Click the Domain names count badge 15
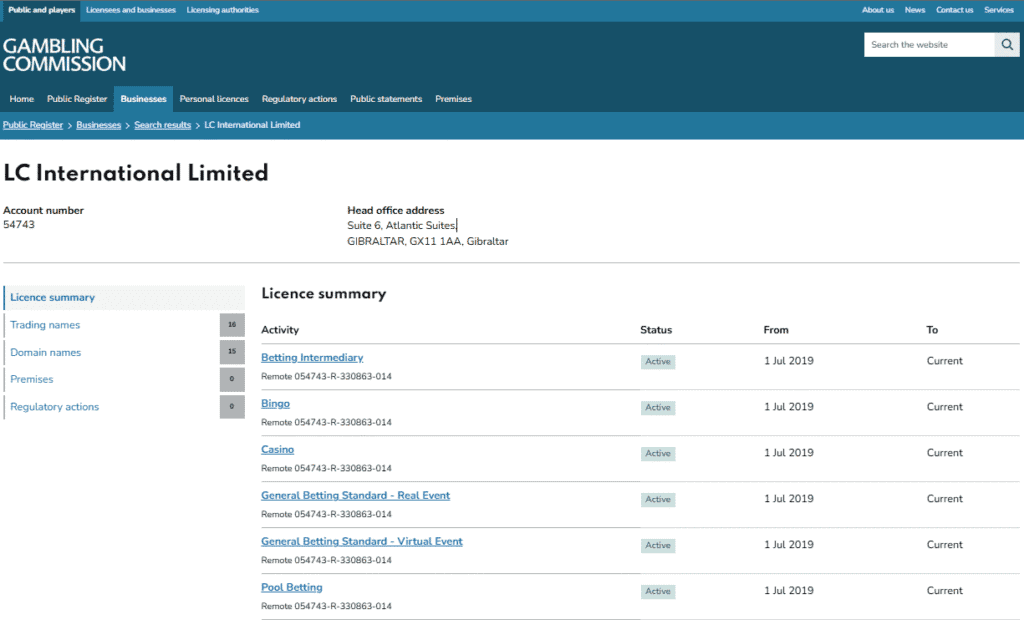This screenshot has height=620, width=1024. [x=232, y=351]
